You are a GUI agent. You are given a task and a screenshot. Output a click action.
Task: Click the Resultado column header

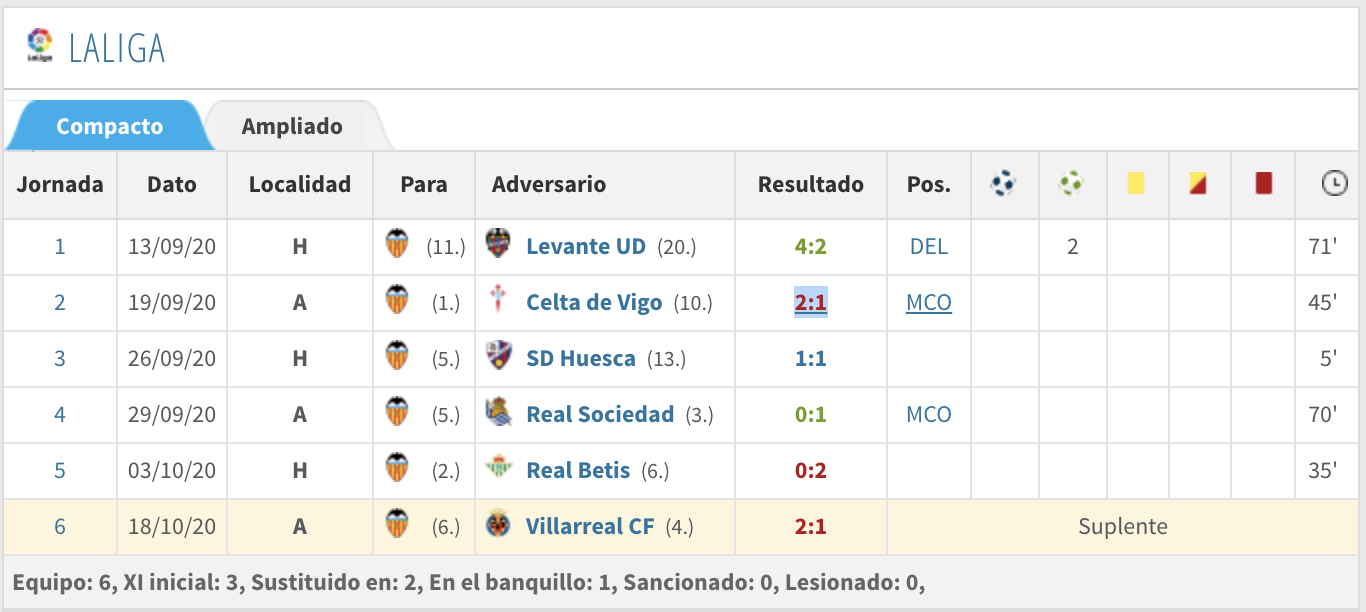click(x=811, y=184)
